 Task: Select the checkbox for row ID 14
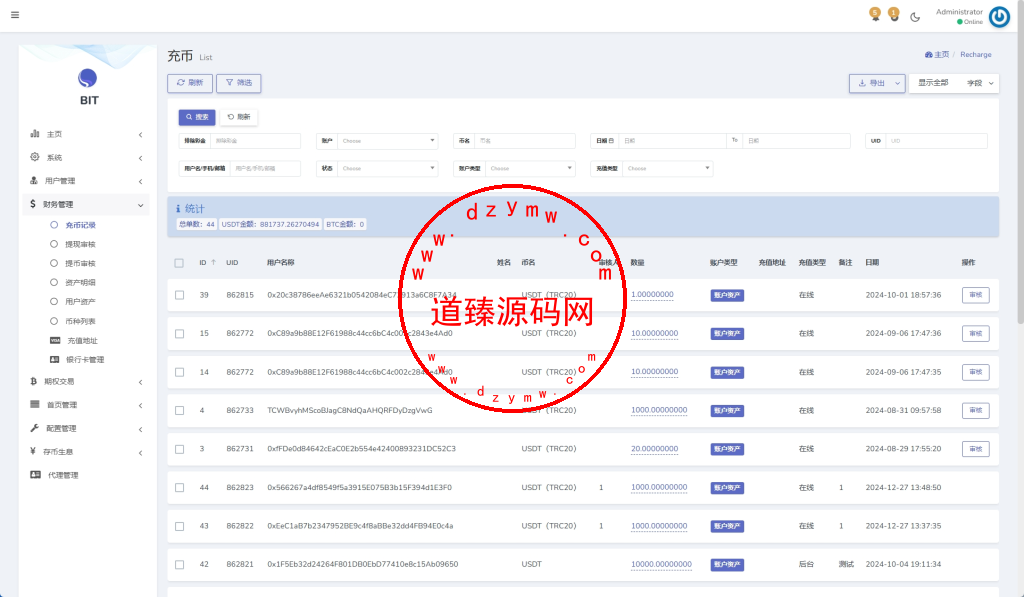point(180,372)
